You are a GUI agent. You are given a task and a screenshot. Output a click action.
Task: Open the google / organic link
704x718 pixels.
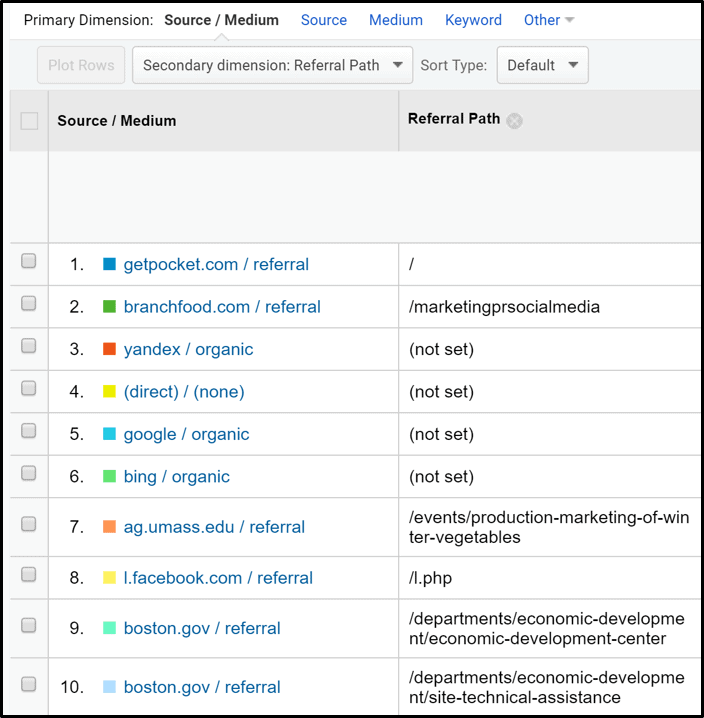click(x=186, y=434)
